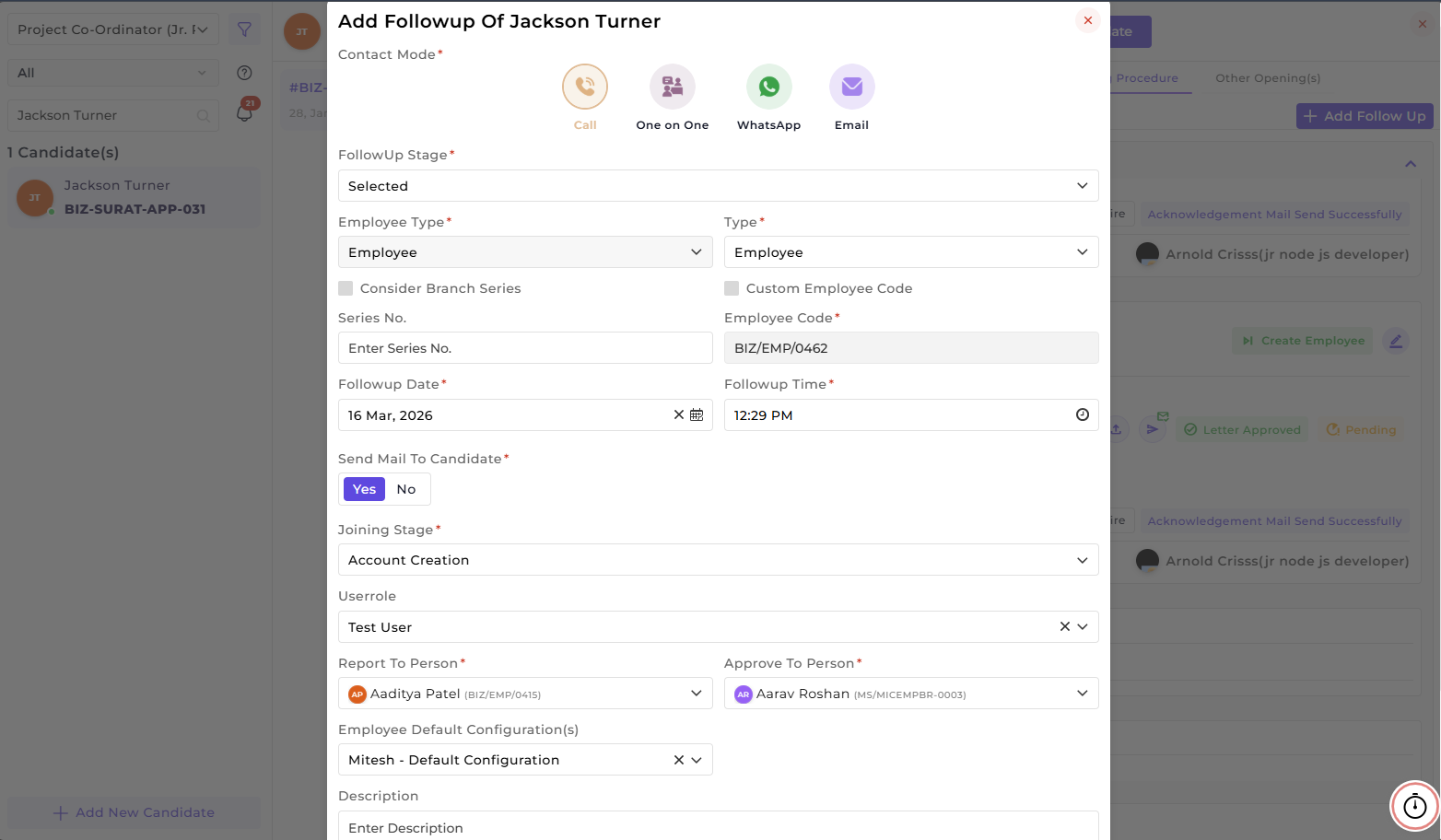Clear the Userrole Test User selection
The width and height of the screenshot is (1441, 840).
[1065, 626]
